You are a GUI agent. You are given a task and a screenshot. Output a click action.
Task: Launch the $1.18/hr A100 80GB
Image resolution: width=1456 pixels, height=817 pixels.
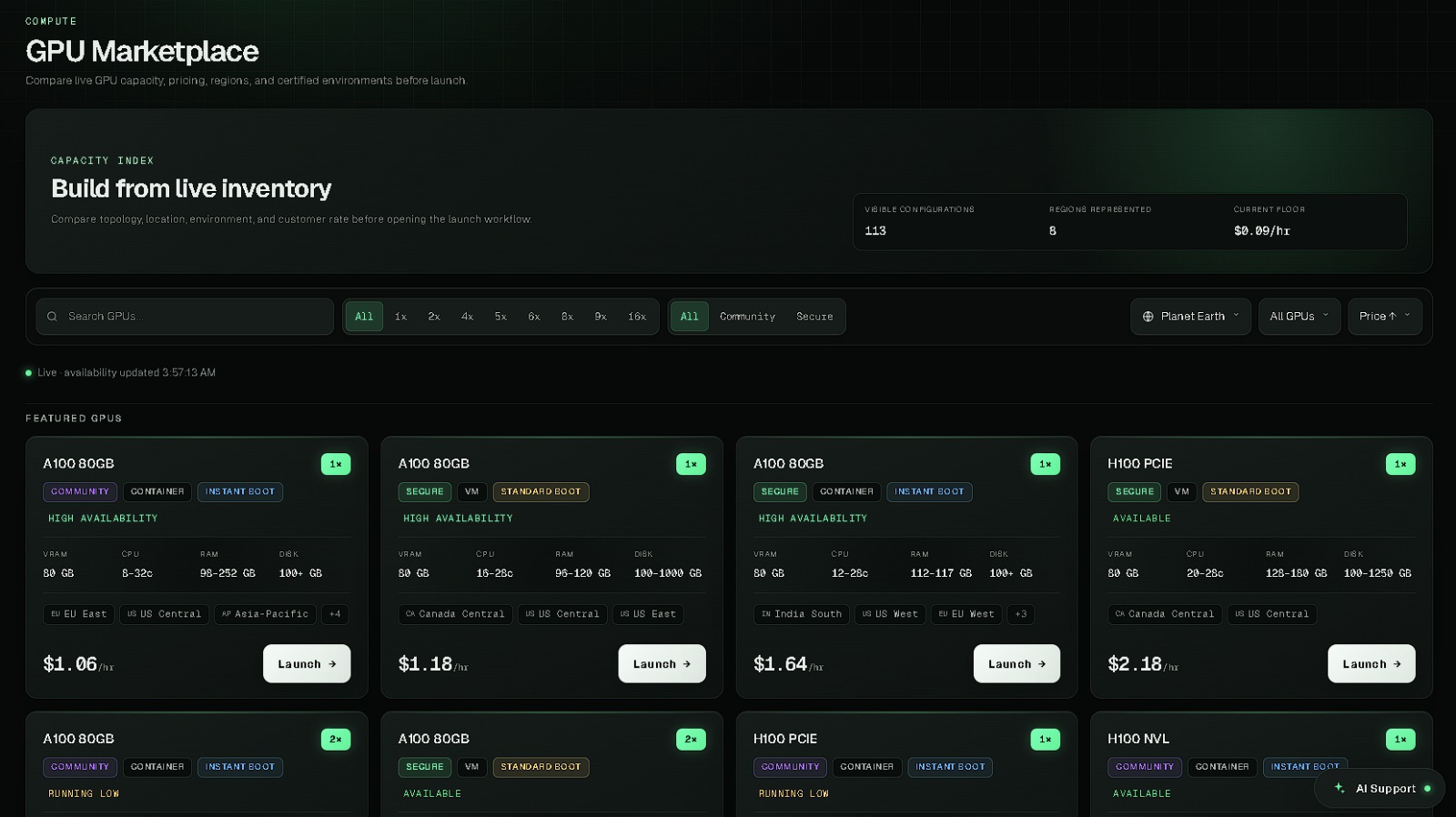pyautogui.click(x=662, y=664)
